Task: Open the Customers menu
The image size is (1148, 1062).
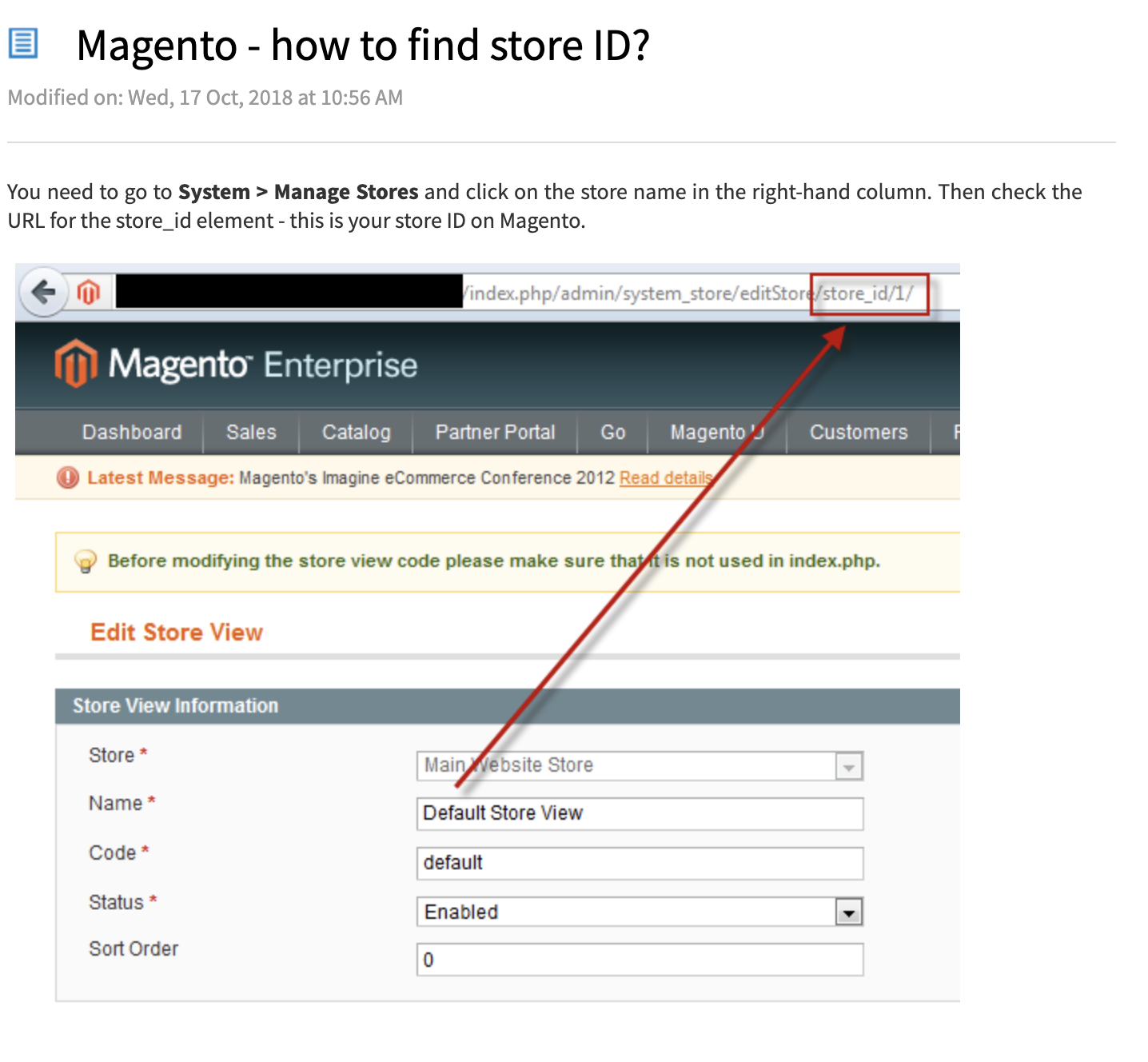Action: tap(859, 432)
